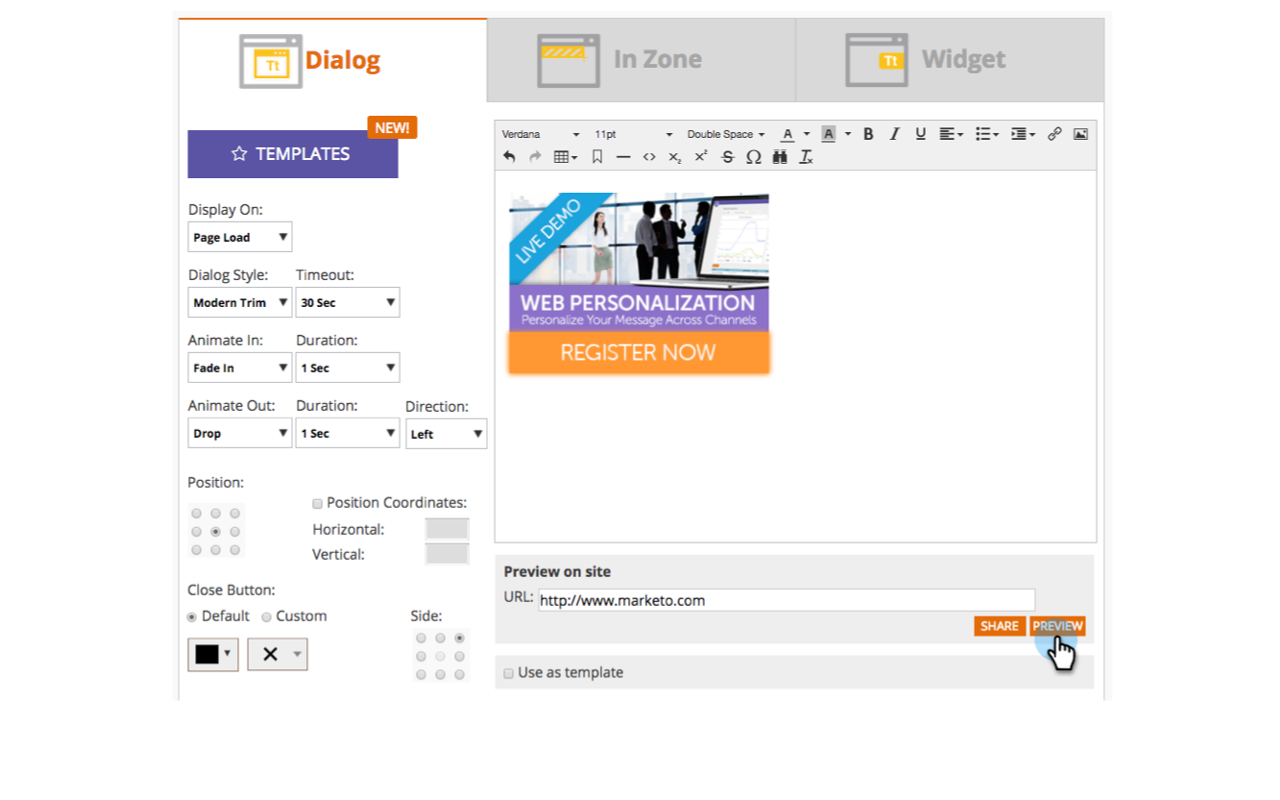The width and height of the screenshot is (1280, 800).
Task: Click the undo arrow icon
Action: pos(509,157)
